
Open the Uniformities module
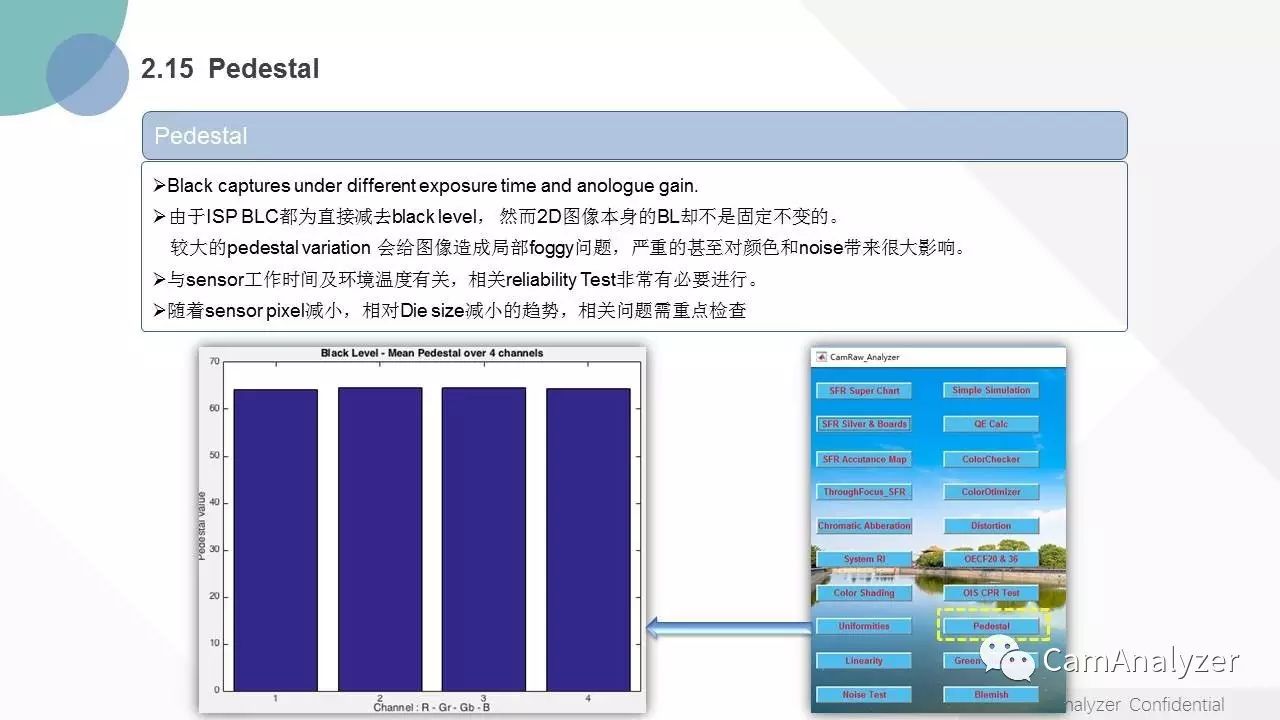pos(864,626)
